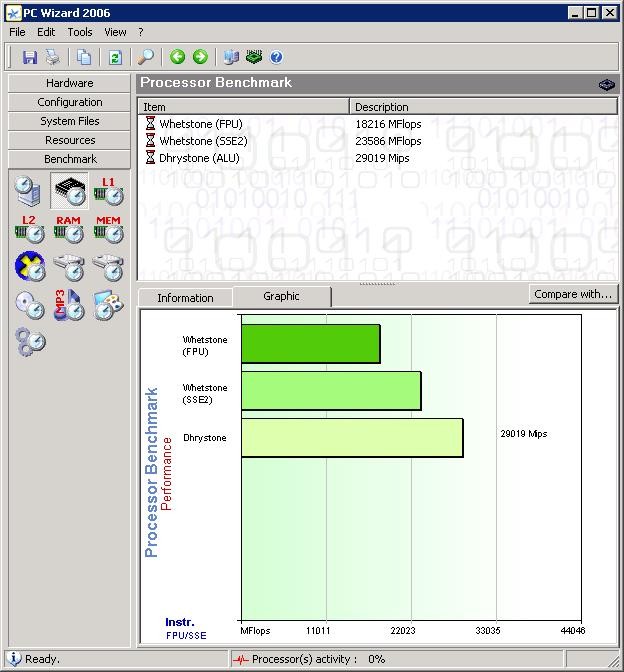Click the green chip toolbar icon
This screenshot has width=624, height=672.
pos(254,57)
